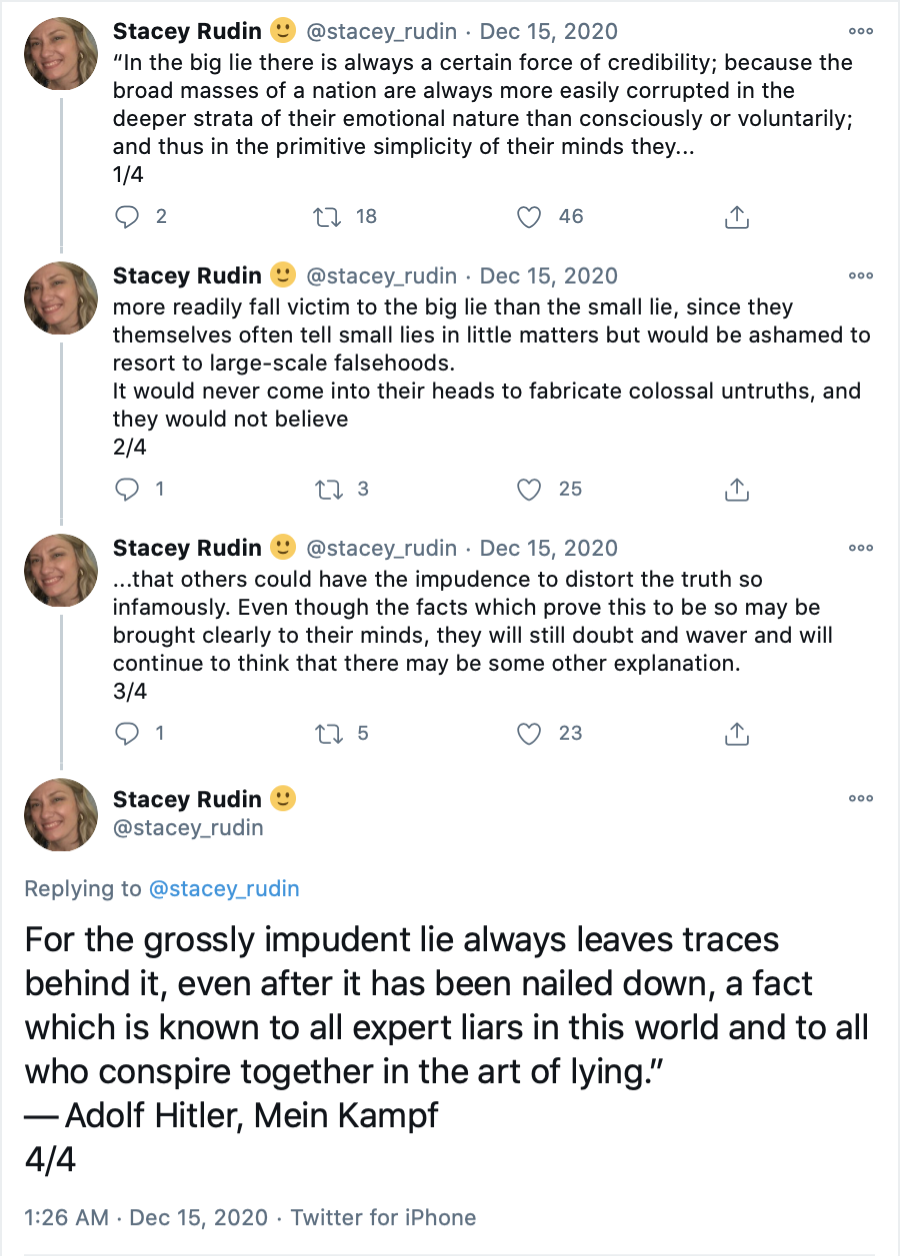Viewport: 900px width, 1256px height.
Task: Like the 3/4 tweet with 23 likes
Action: click(x=530, y=733)
